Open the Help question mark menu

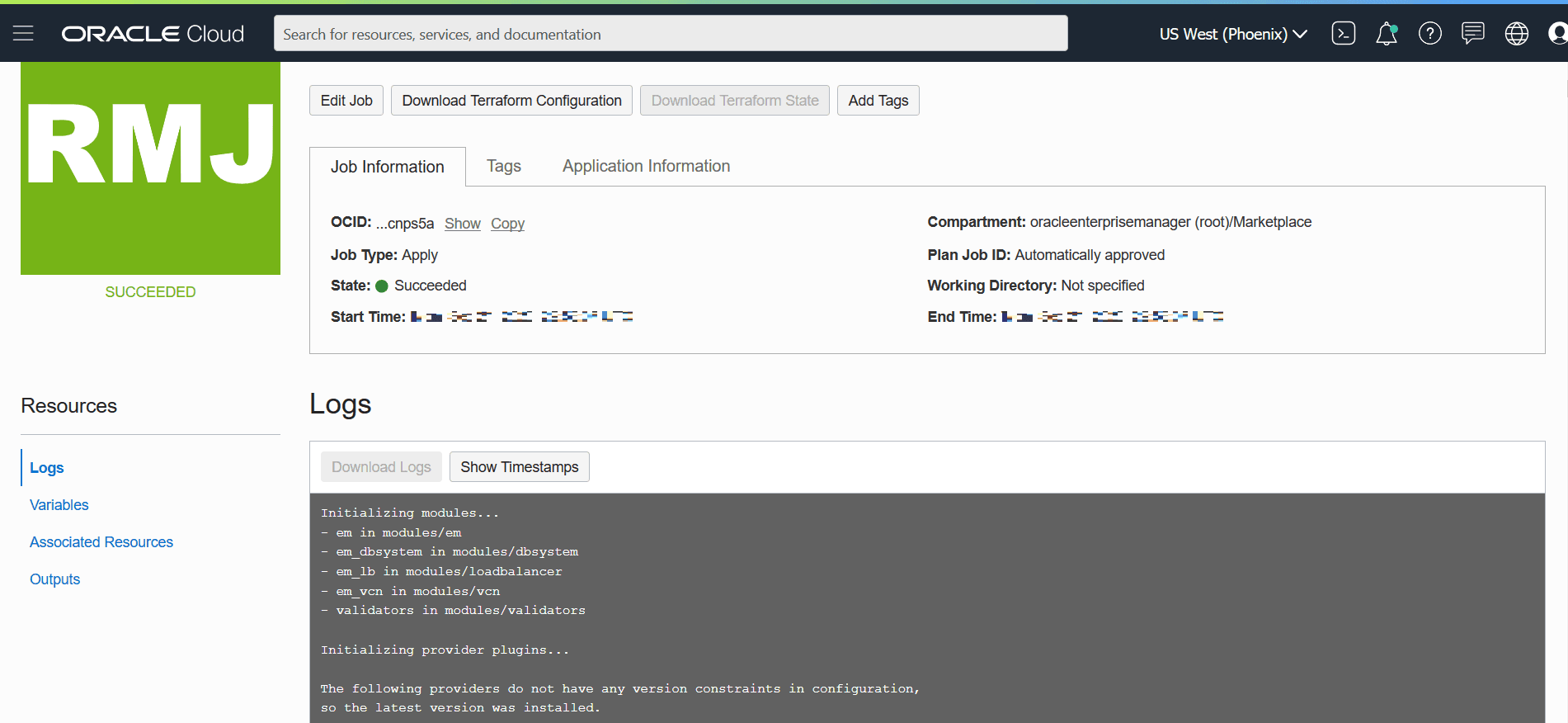[1429, 34]
